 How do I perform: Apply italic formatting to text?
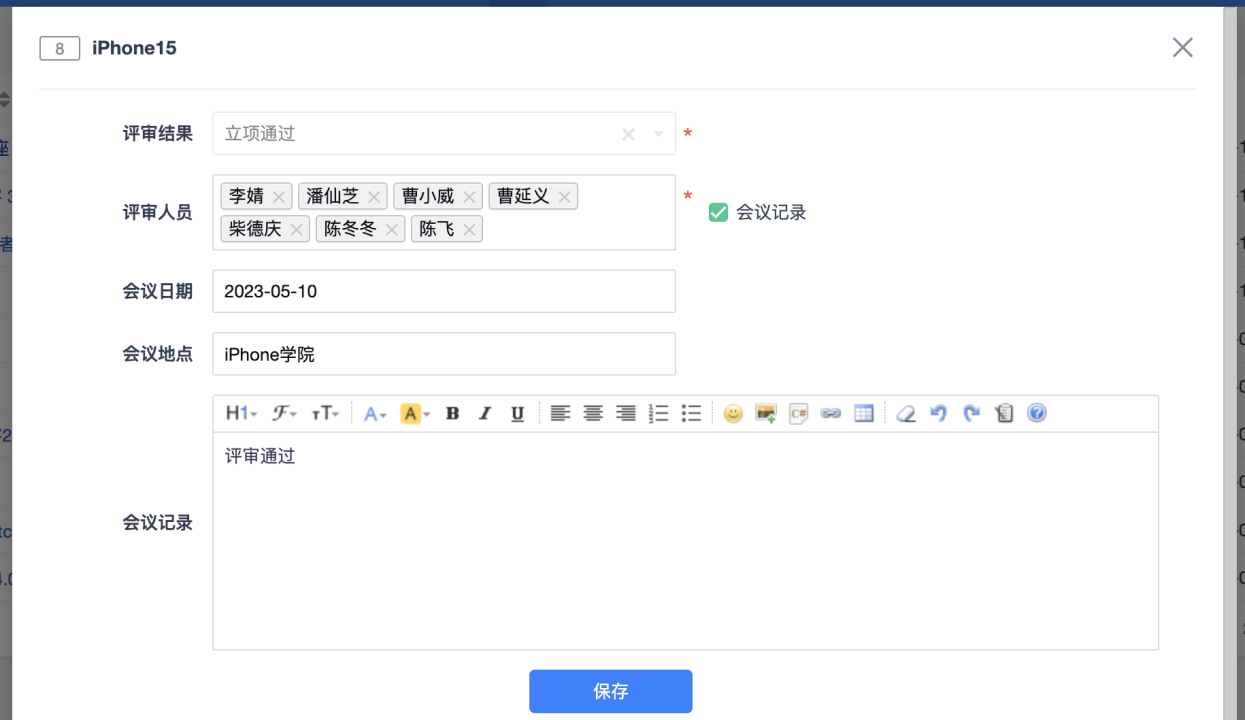(x=485, y=414)
